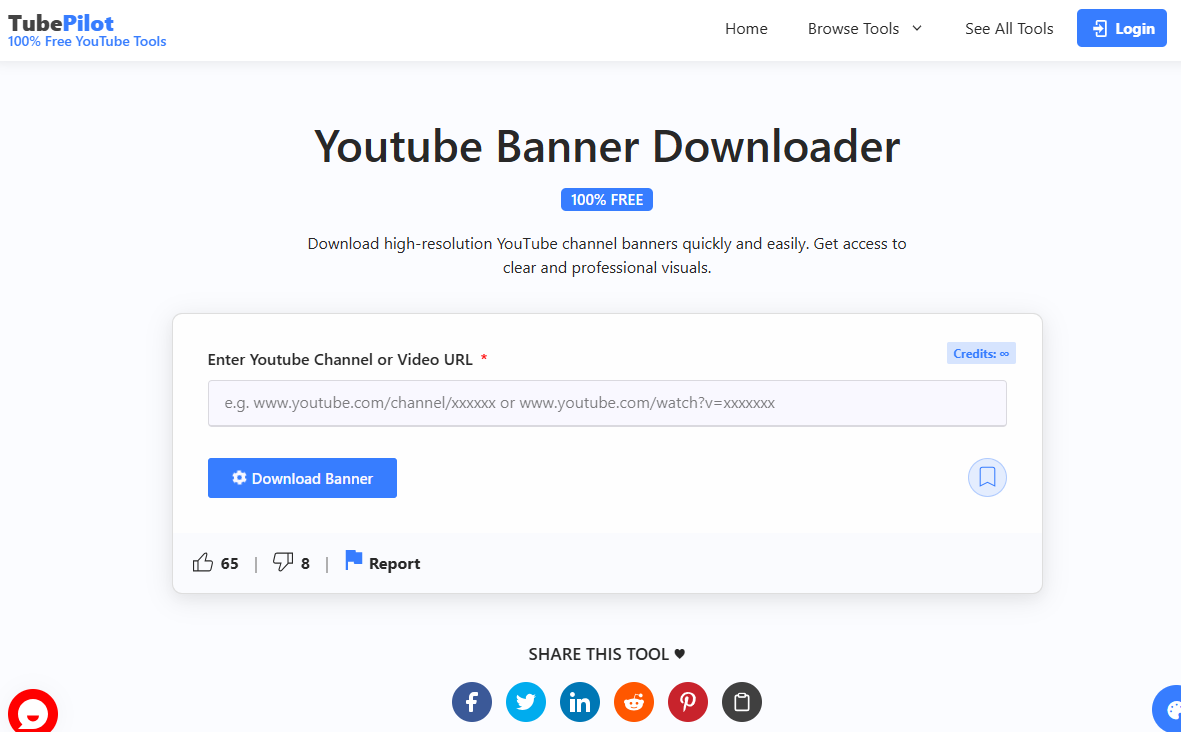The height and width of the screenshot is (732, 1181).
Task: Click the LinkedIn share icon
Action: point(580,702)
